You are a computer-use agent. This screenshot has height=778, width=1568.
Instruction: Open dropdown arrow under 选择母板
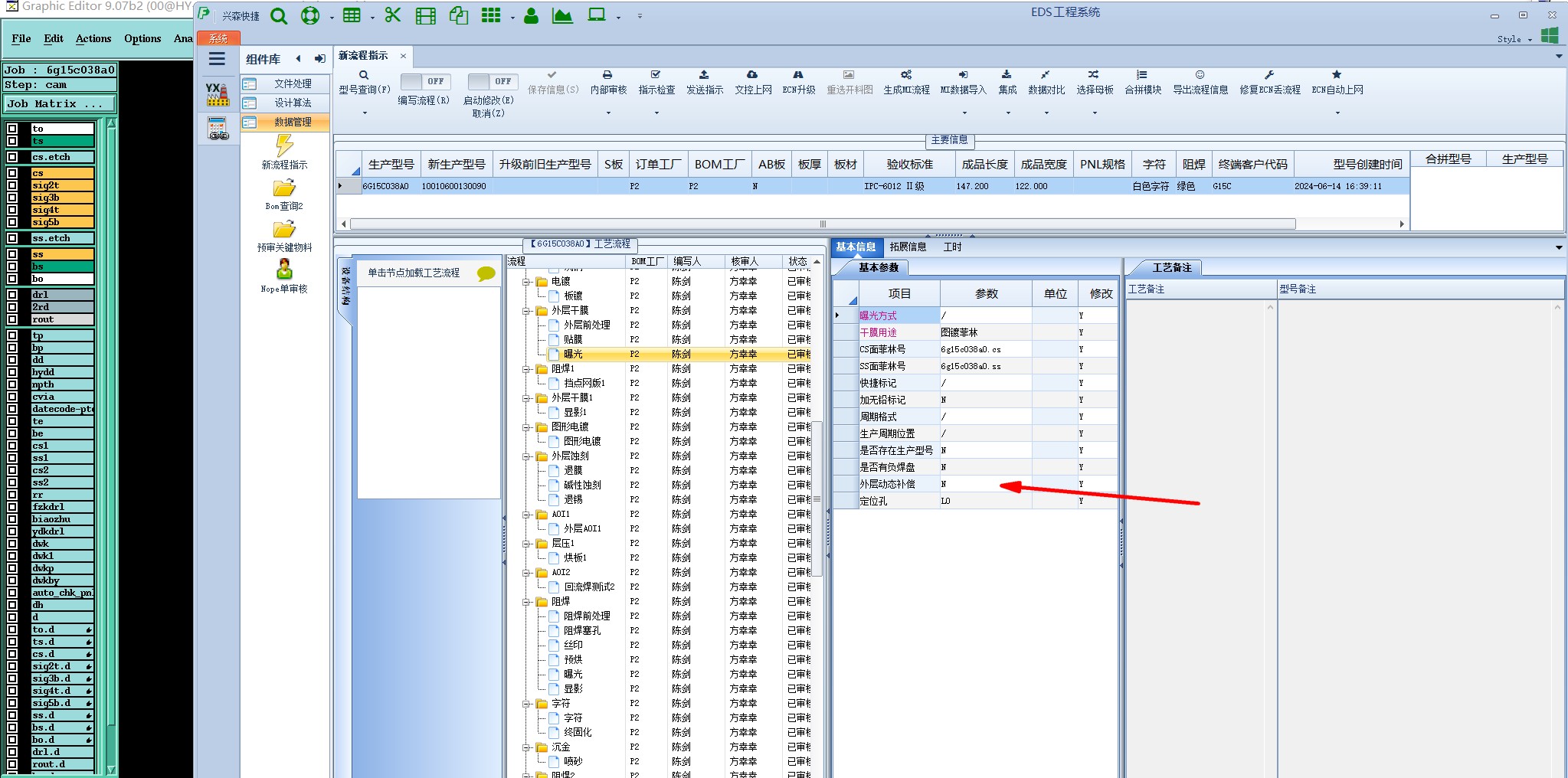(x=1095, y=113)
